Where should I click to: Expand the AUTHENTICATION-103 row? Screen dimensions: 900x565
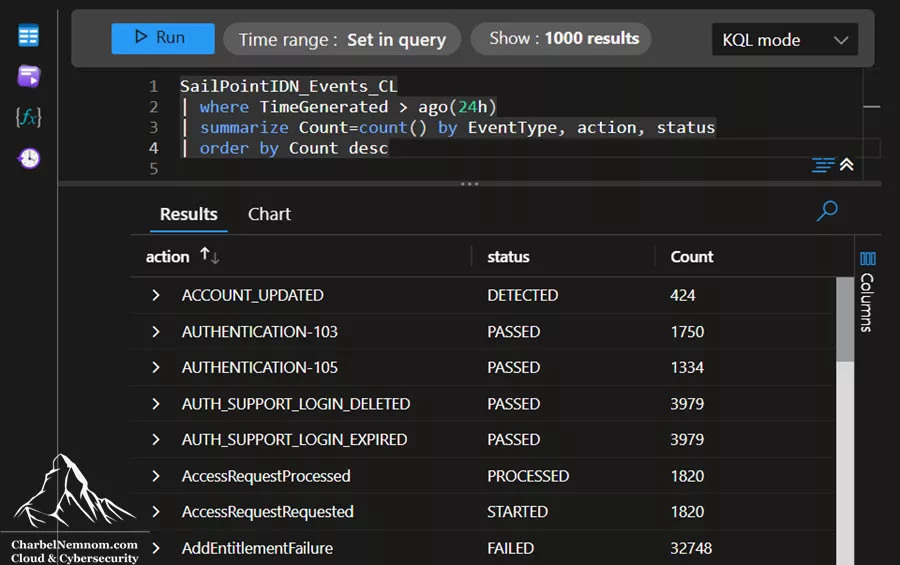(x=156, y=332)
